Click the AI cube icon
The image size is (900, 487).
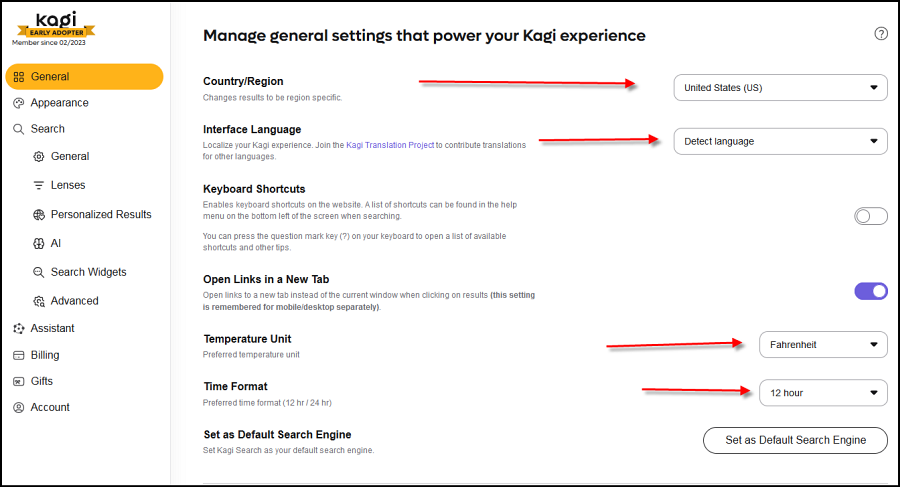click(x=39, y=243)
